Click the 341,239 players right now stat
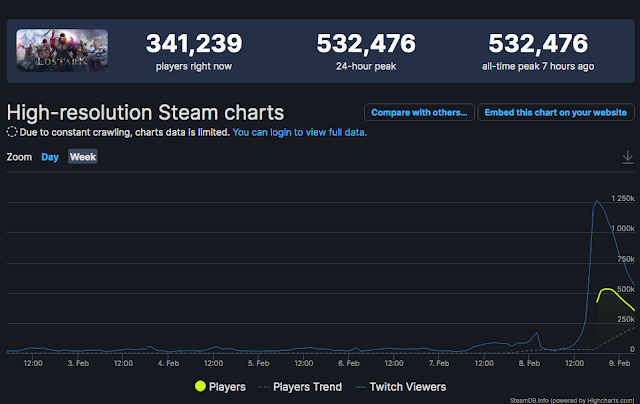The width and height of the screenshot is (640, 404). [x=195, y=45]
